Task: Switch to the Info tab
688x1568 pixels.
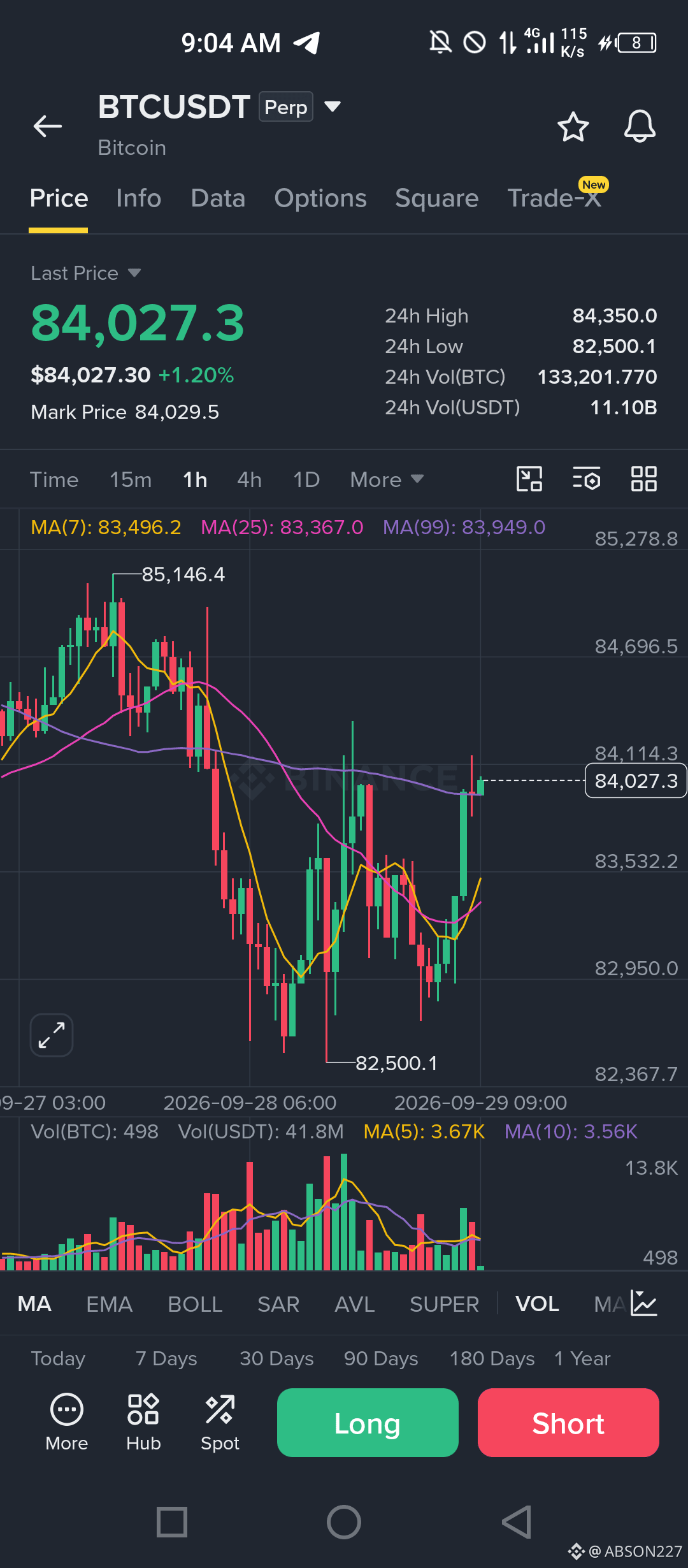Action: [139, 198]
